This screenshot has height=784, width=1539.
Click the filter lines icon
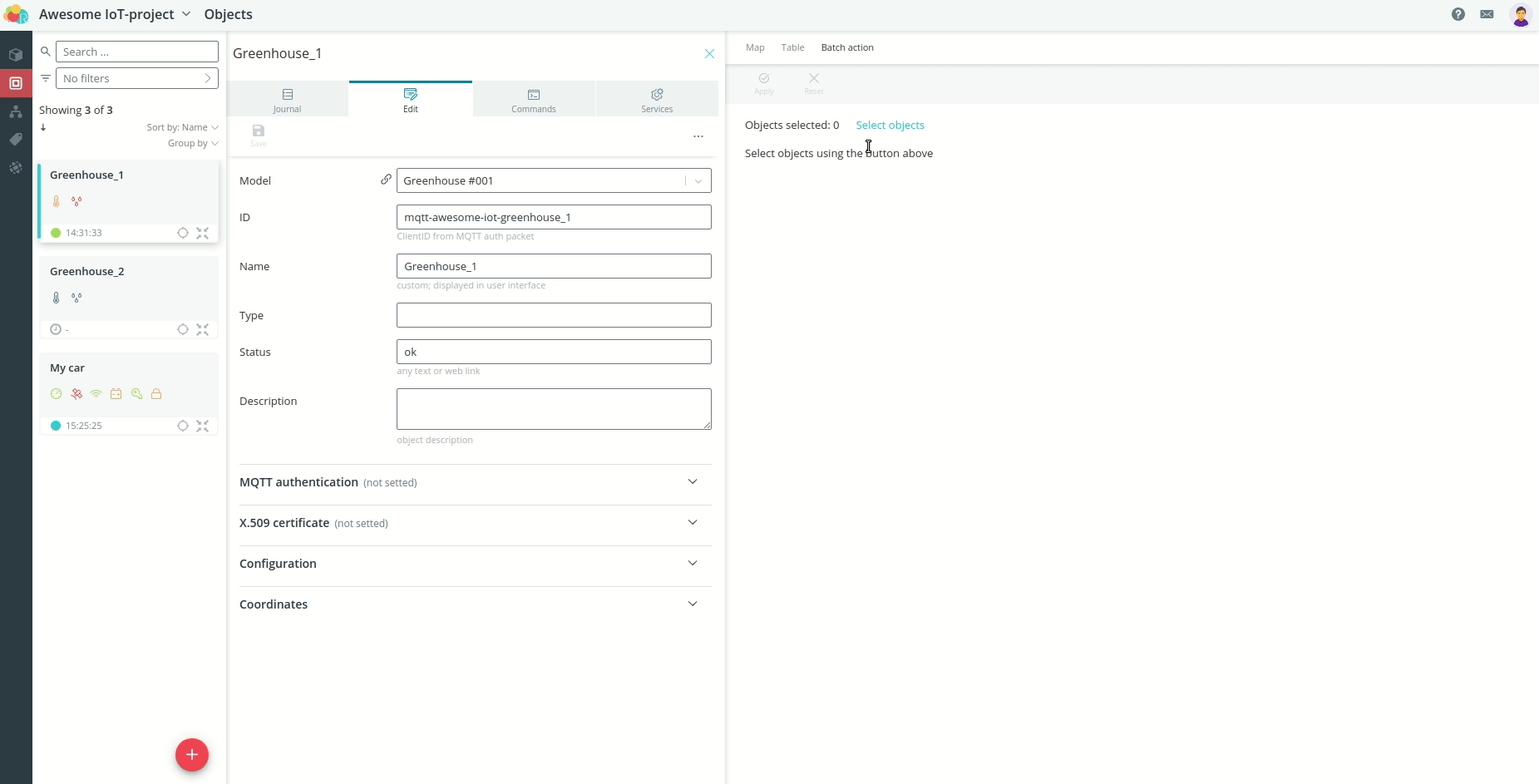46,78
